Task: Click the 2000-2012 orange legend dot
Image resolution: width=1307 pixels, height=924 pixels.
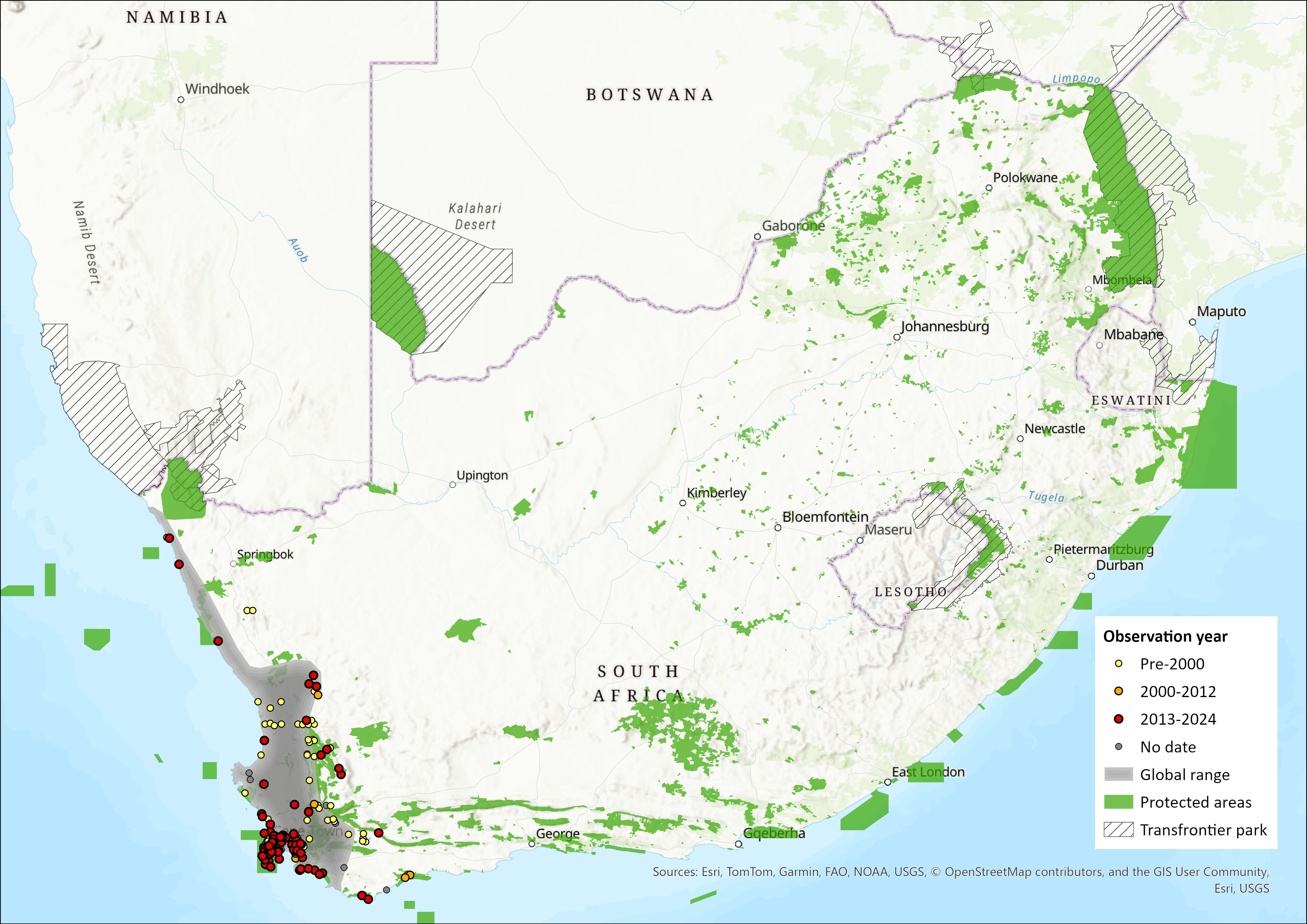Action: (x=1118, y=691)
